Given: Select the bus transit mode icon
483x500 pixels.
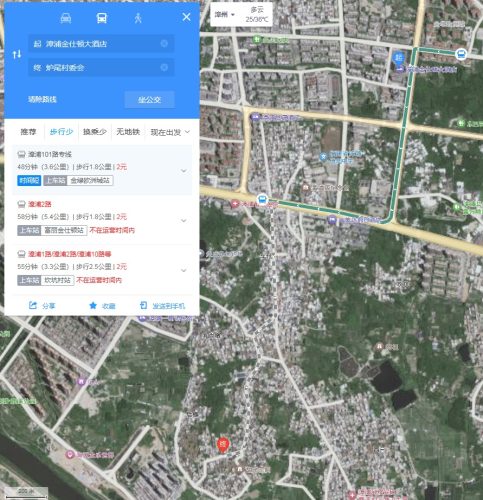Looking at the screenshot, I should pyautogui.click(x=102, y=18).
